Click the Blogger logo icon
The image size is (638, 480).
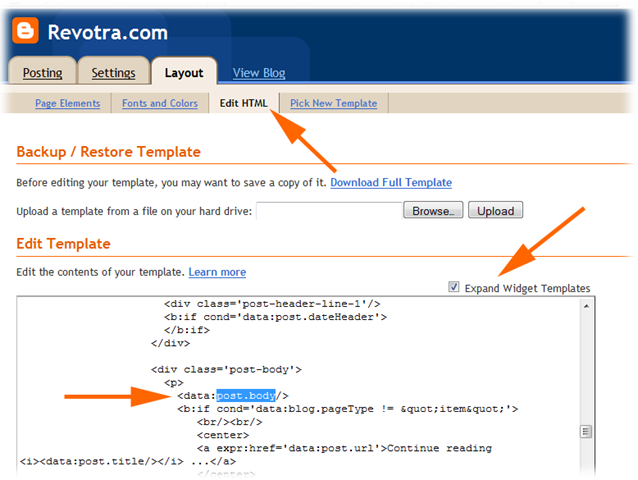25,31
